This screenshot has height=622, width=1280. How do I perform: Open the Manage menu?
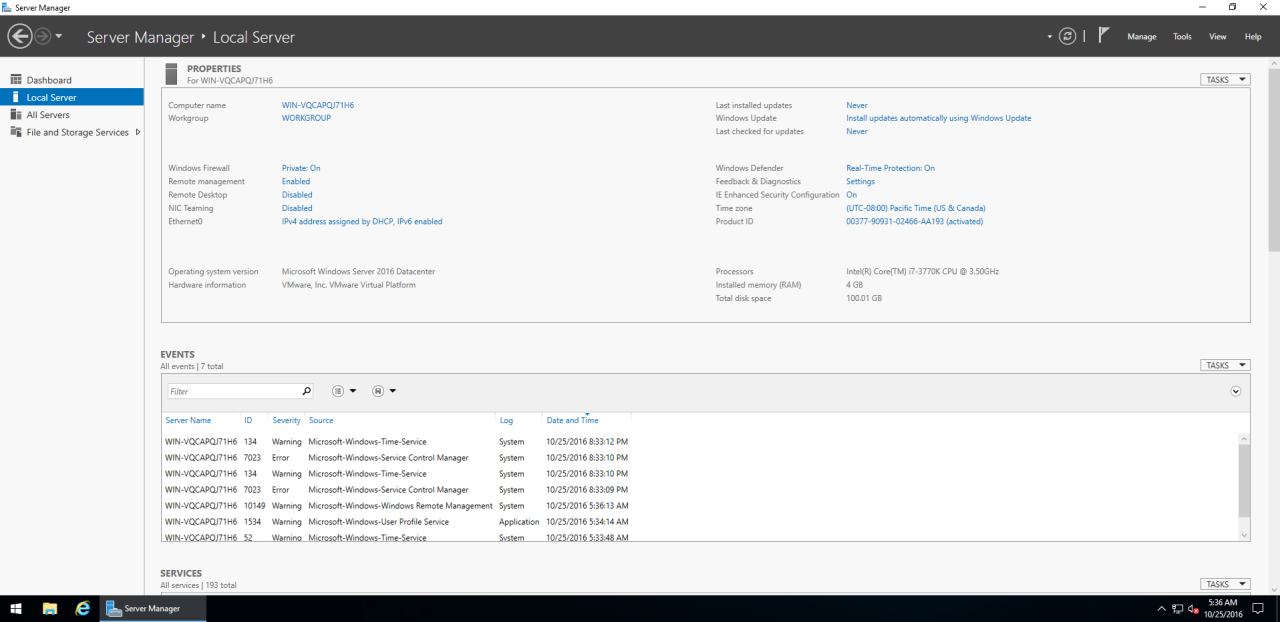click(1142, 37)
